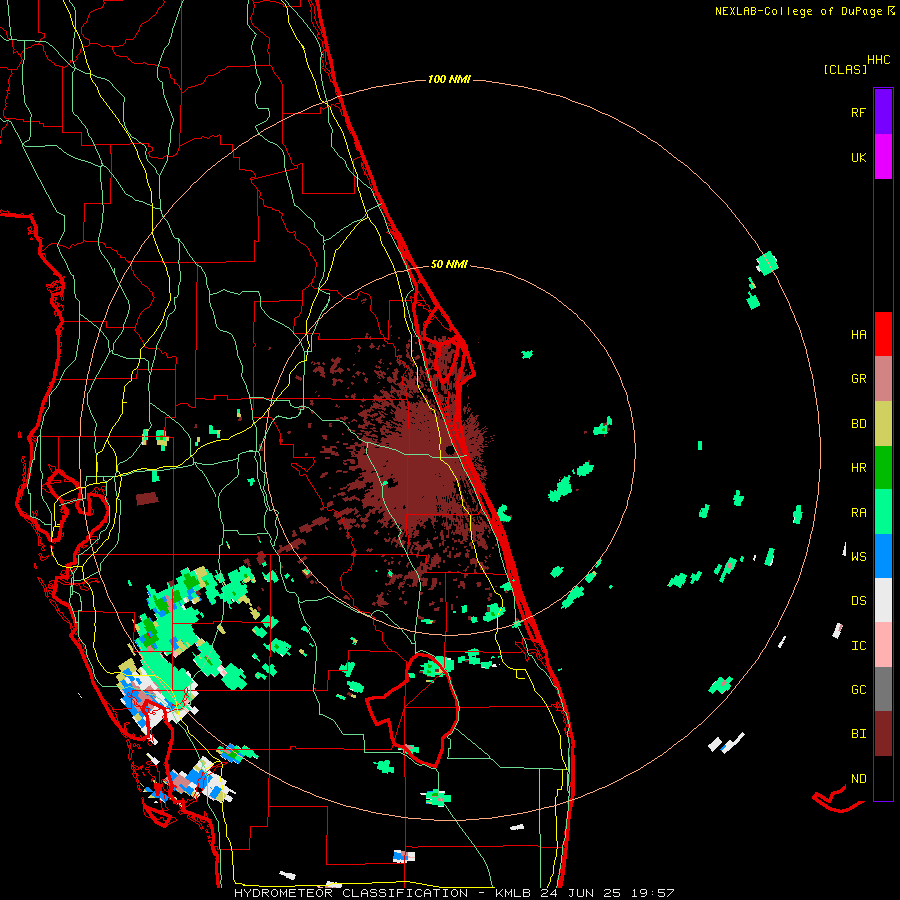Select the white DS legend swatch
The image size is (900, 900).
pos(883,600)
